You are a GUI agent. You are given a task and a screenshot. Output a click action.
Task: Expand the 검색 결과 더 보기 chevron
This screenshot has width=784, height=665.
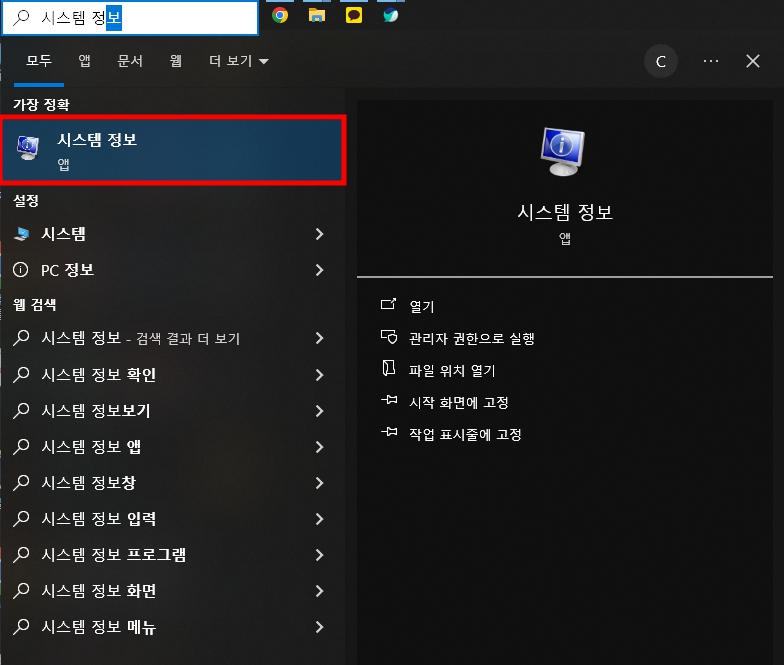pyautogui.click(x=320, y=338)
